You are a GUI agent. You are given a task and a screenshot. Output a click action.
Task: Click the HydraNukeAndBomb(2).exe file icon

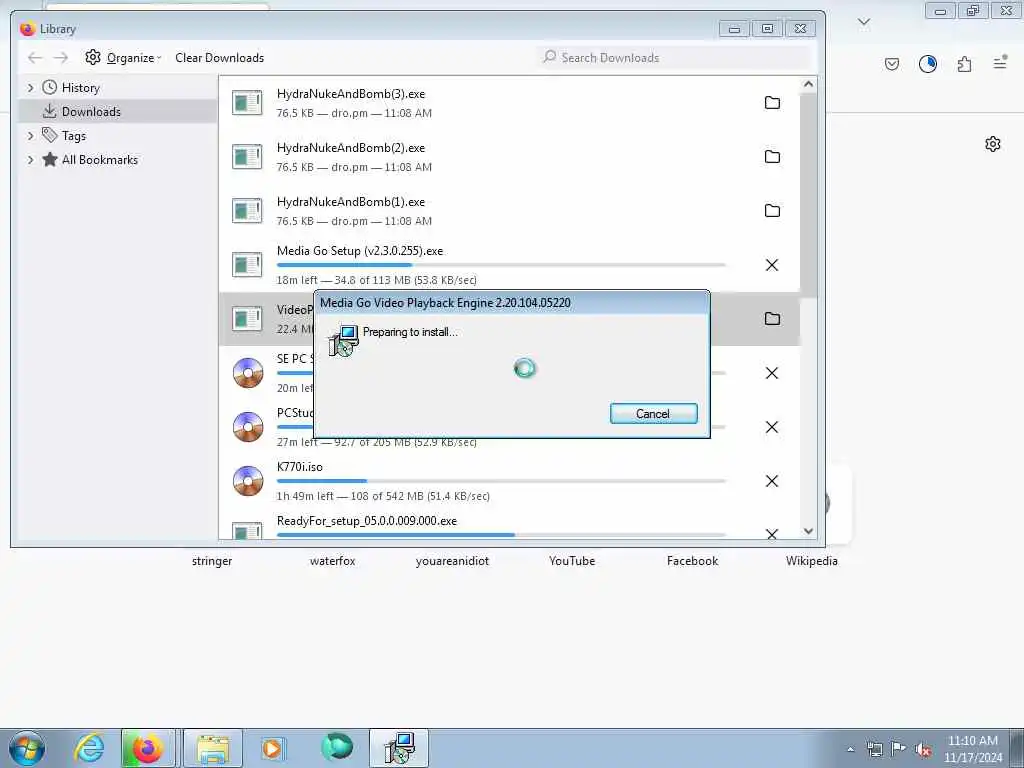coord(248,157)
